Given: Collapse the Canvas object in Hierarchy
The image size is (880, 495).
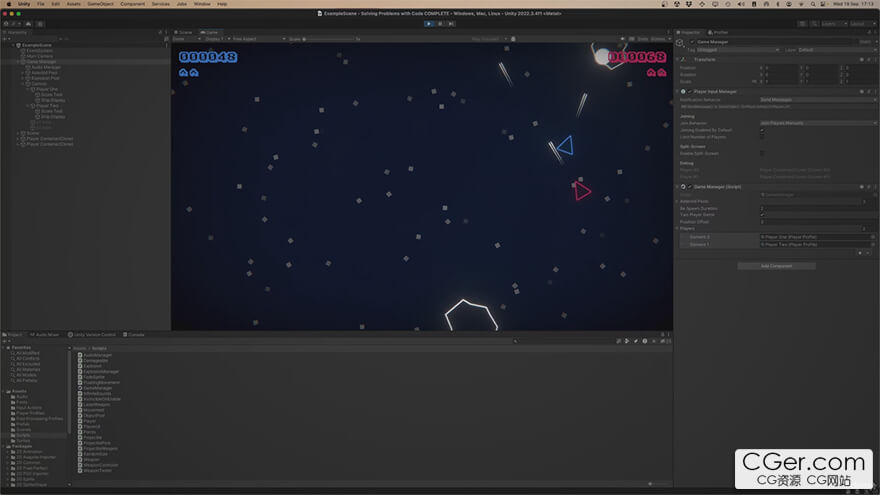Looking at the screenshot, I should pos(23,84).
